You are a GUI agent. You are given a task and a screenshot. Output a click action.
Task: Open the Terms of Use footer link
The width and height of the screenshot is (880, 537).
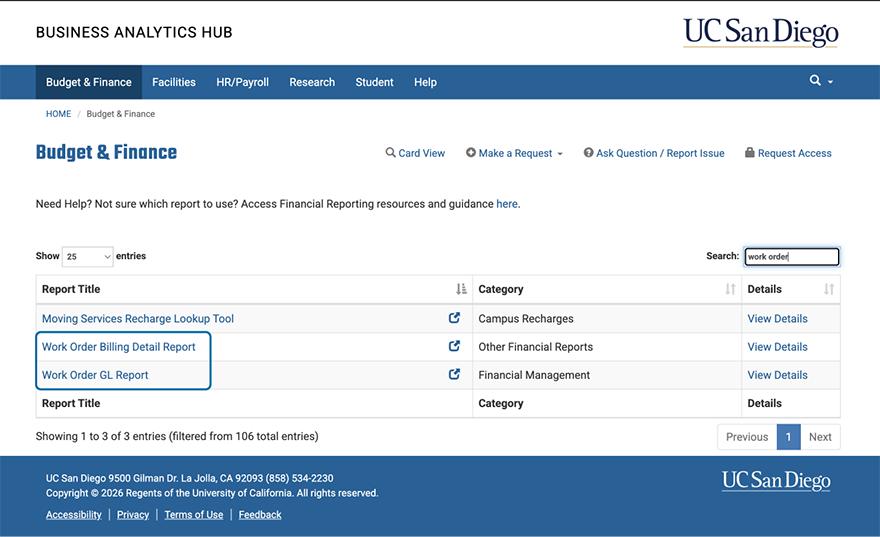coord(194,515)
